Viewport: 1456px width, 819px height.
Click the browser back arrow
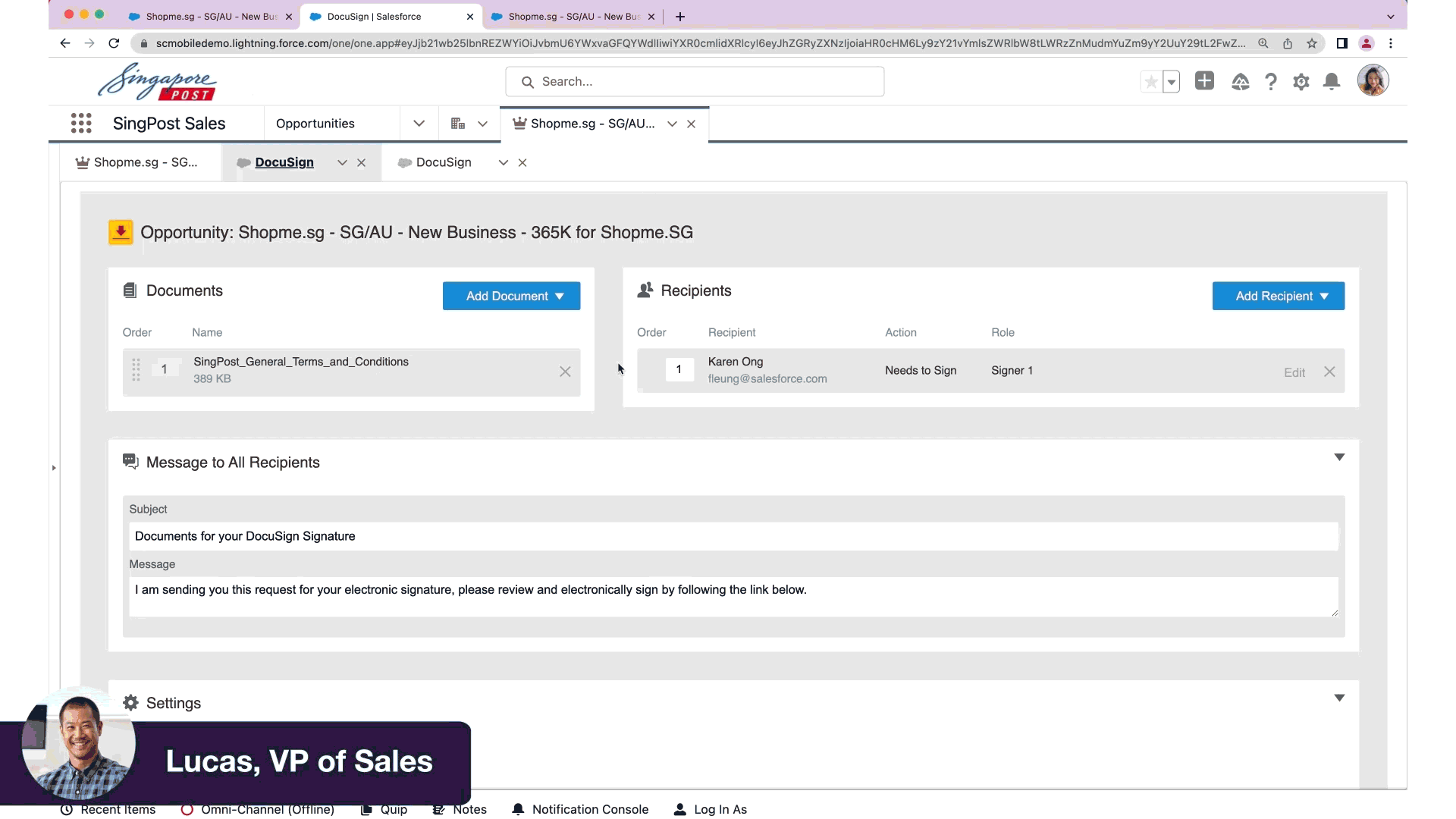(65, 43)
